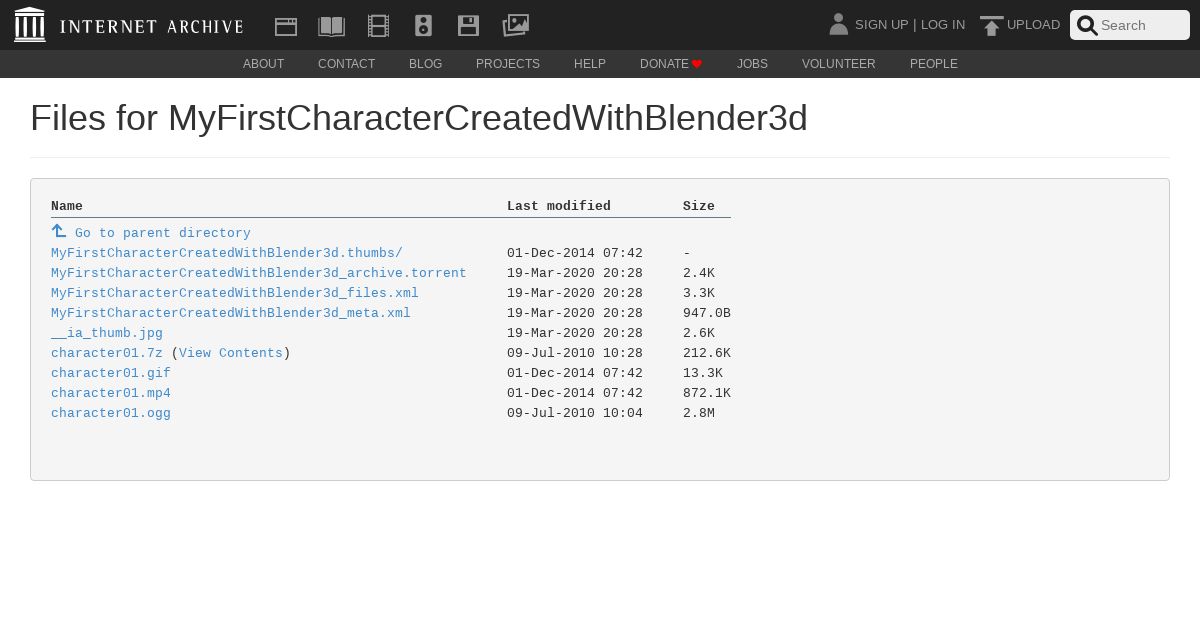Click the user avatar icon
The height and width of the screenshot is (630, 1200).
(x=839, y=24)
